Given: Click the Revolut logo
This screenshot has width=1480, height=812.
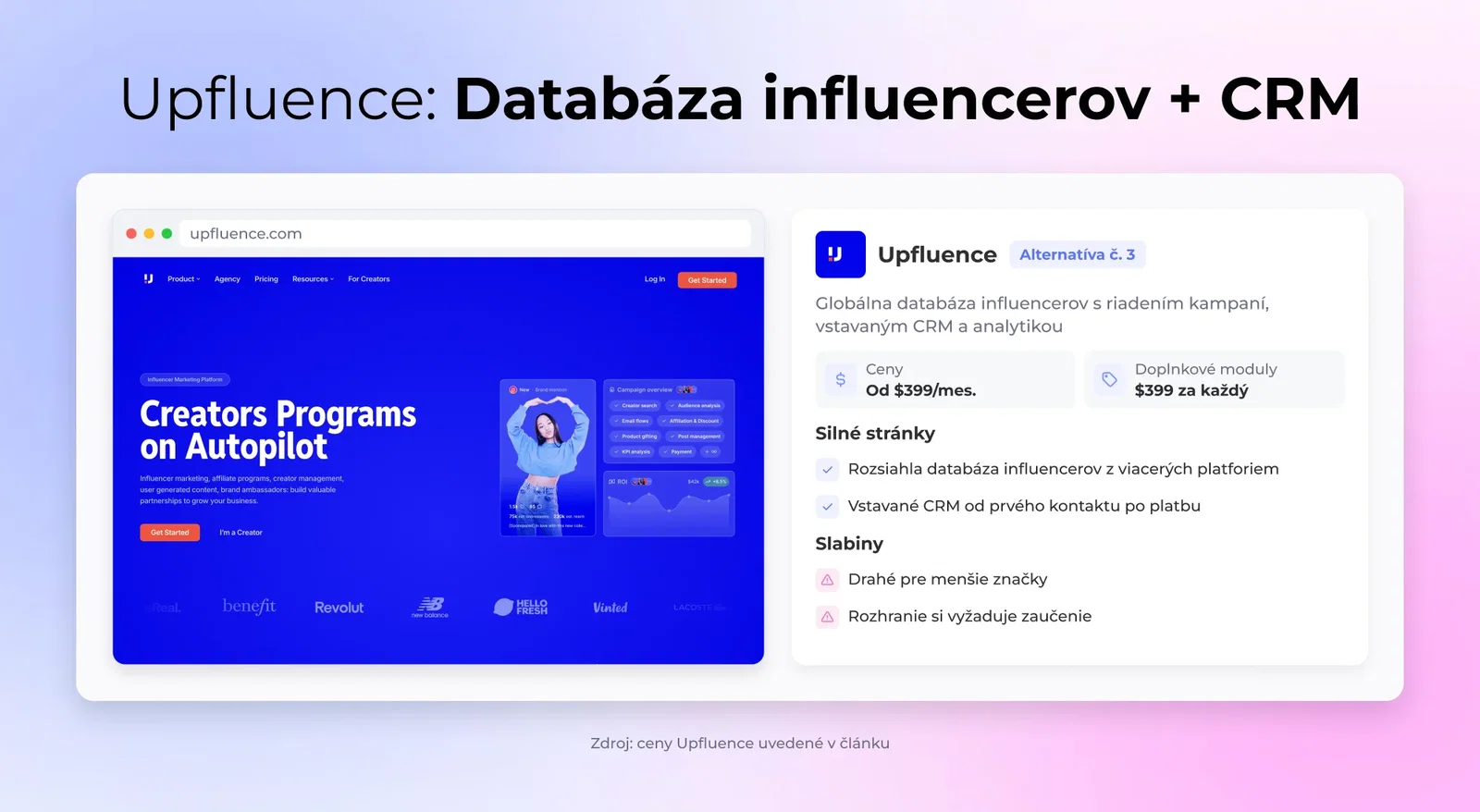Looking at the screenshot, I should click(x=339, y=608).
